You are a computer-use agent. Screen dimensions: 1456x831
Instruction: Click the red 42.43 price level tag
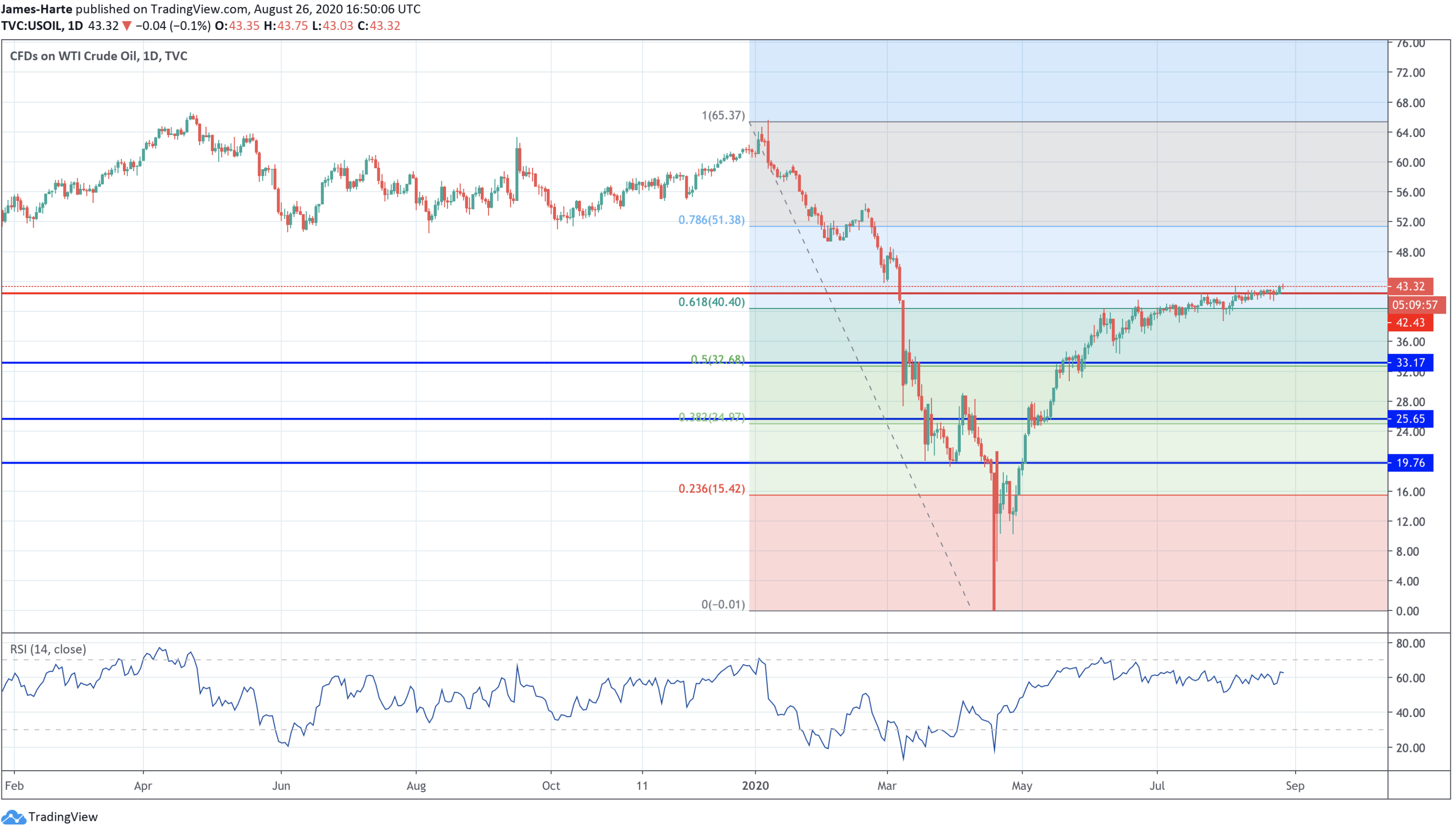1409,323
